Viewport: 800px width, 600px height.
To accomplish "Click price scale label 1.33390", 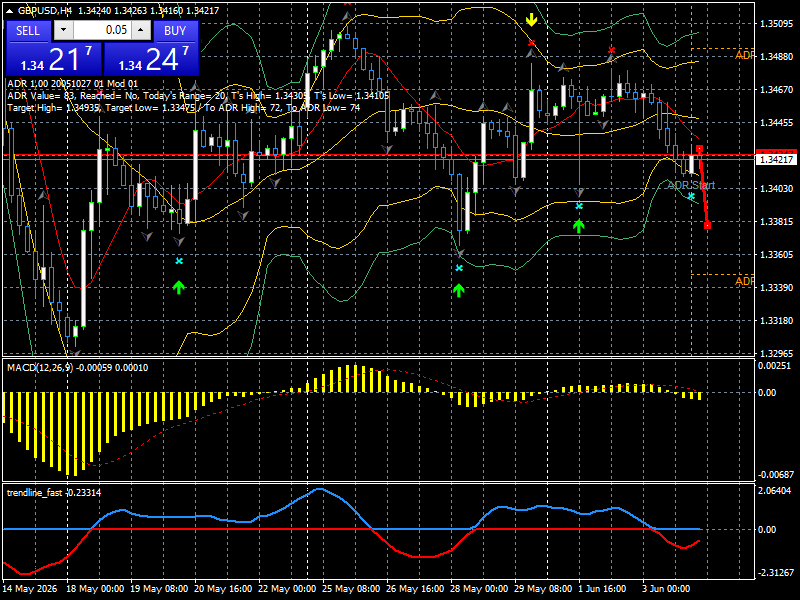I will click(x=776, y=288).
